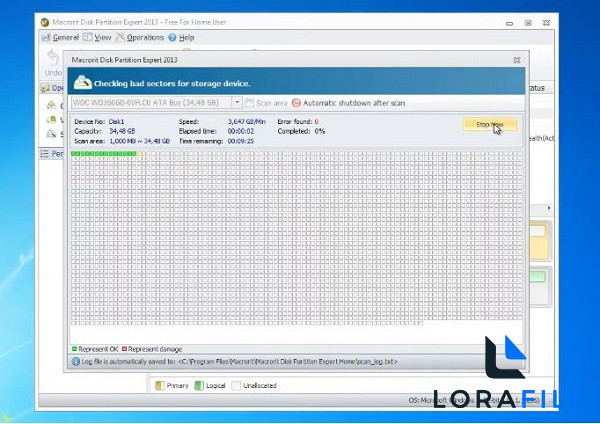The height and width of the screenshot is (424, 600).
Task: Click the right arrow in main window panel
Action: [x=549, y=208]
